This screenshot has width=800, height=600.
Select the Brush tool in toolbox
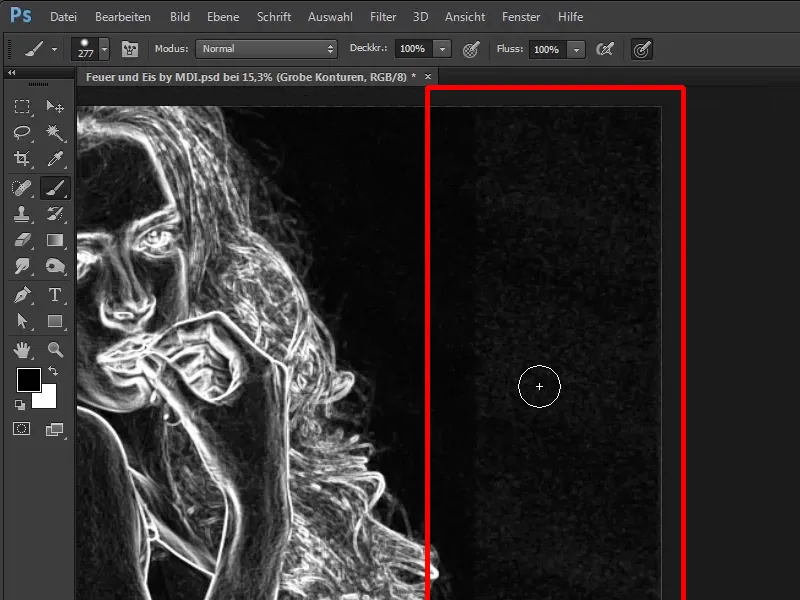point(55,188)
